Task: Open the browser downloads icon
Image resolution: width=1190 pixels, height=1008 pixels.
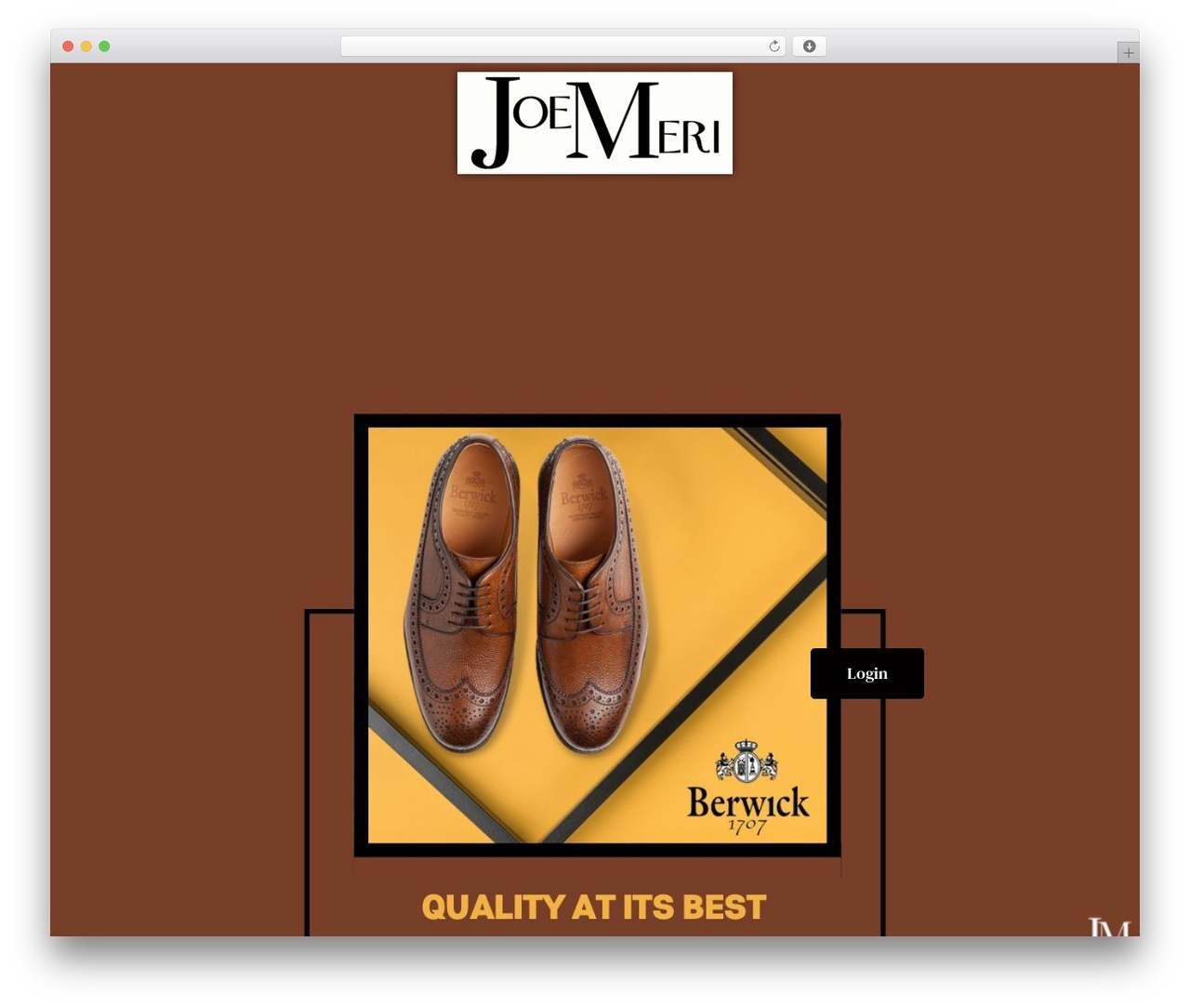Action: tap(810, 46)
